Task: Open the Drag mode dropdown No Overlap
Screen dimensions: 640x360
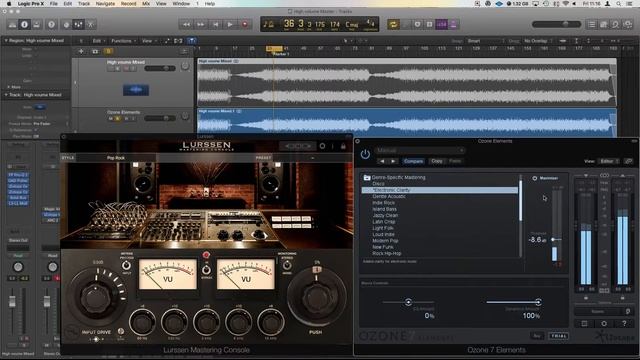Action: point(538,41)
